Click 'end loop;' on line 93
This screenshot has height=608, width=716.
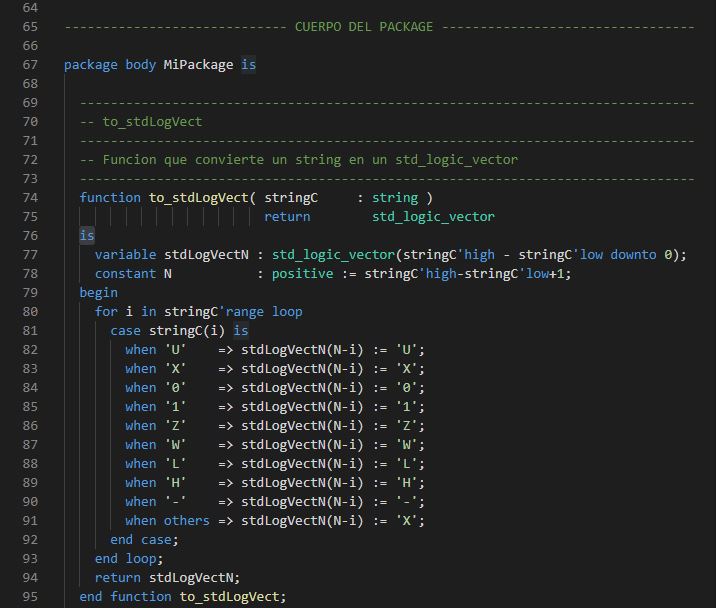click(129, 559)
